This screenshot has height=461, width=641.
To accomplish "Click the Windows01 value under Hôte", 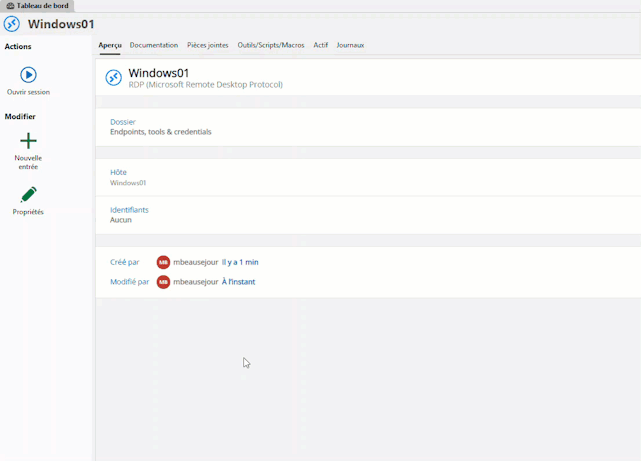I will coord(128,183).
